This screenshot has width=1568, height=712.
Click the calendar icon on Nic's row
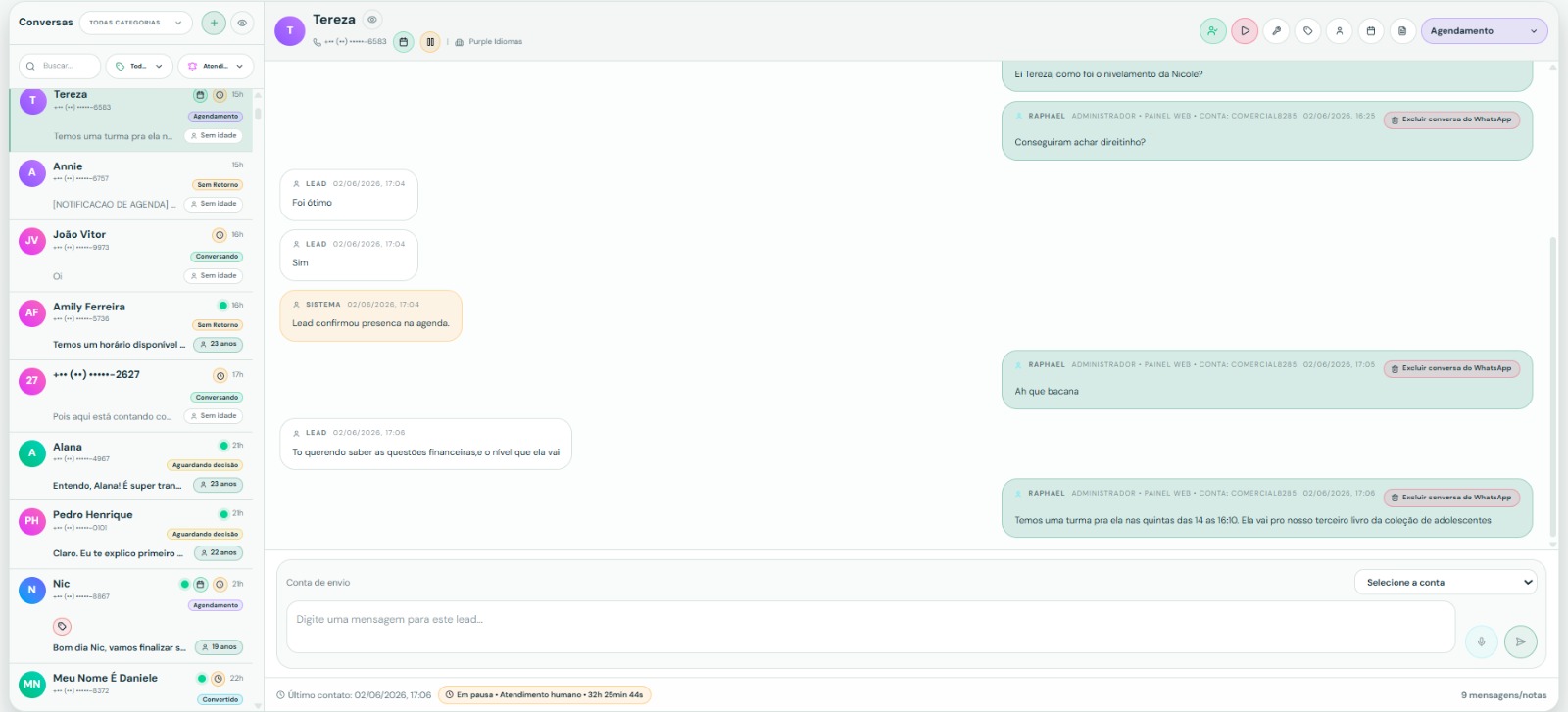(x=200, y=584)
